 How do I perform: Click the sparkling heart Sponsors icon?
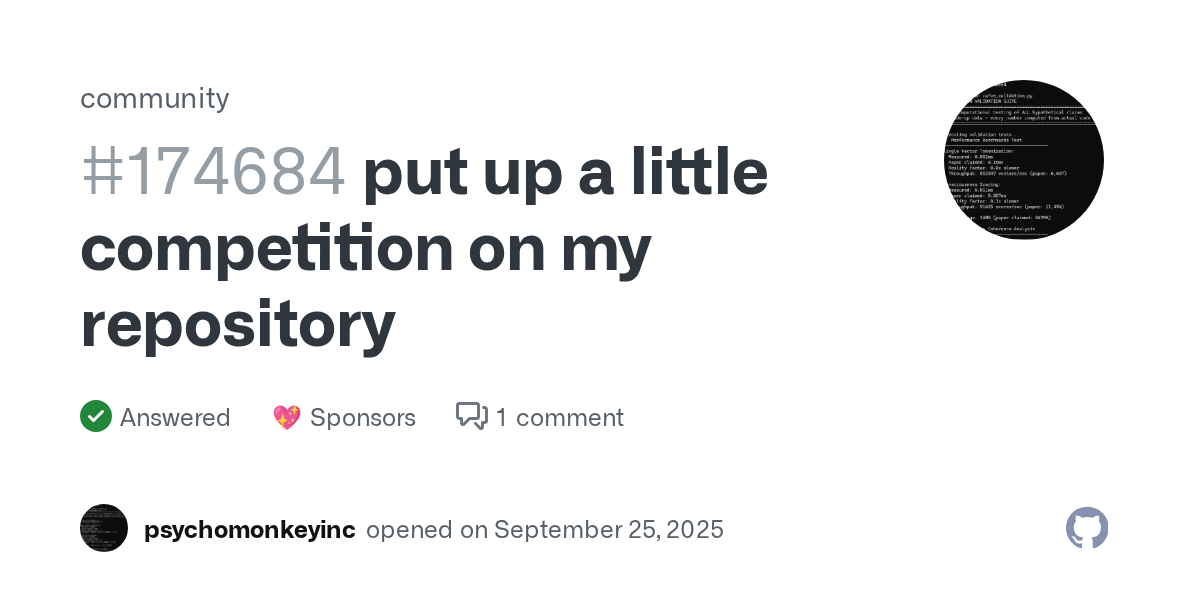point(287,417)
